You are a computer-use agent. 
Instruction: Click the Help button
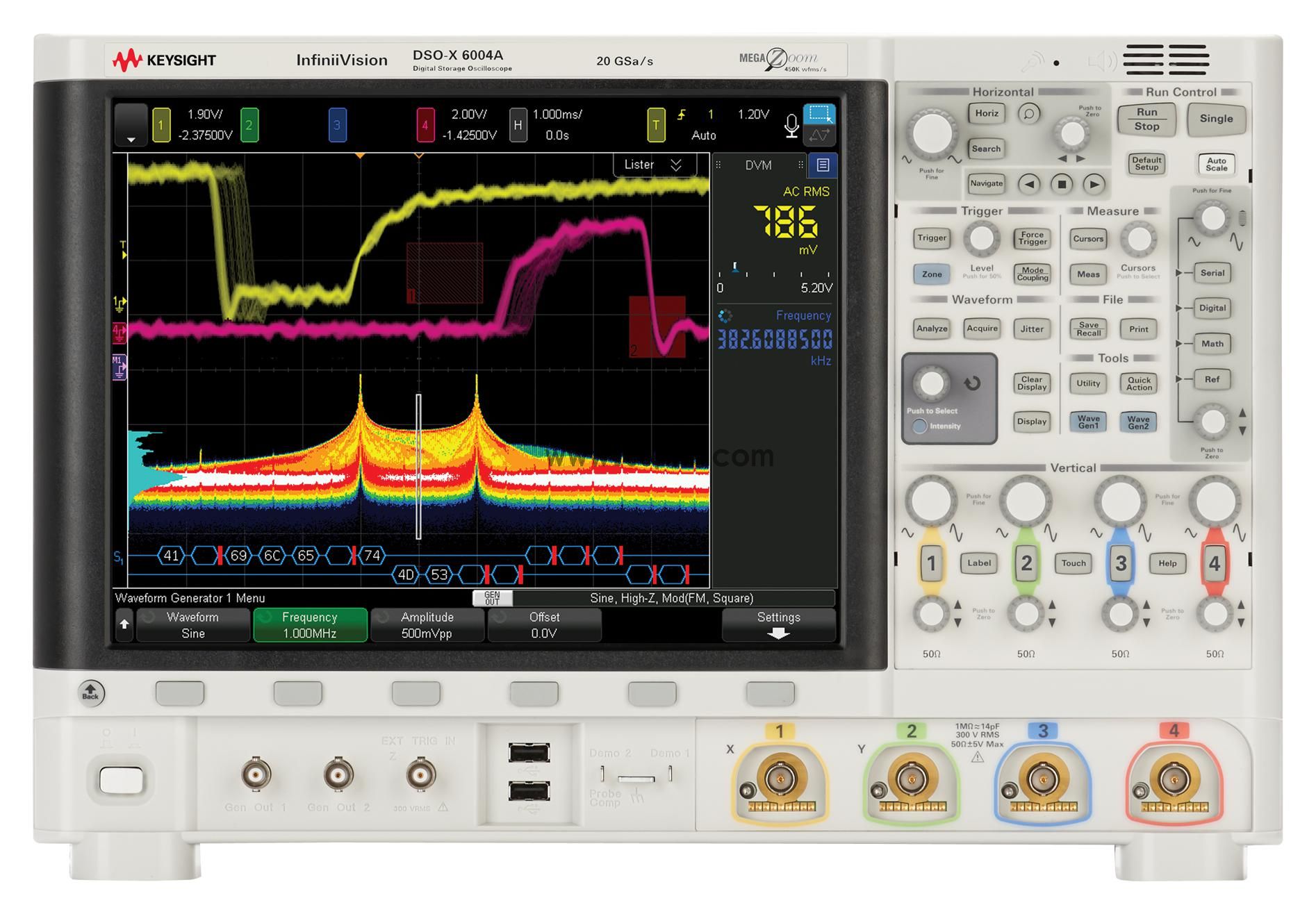pos(1167,563)
